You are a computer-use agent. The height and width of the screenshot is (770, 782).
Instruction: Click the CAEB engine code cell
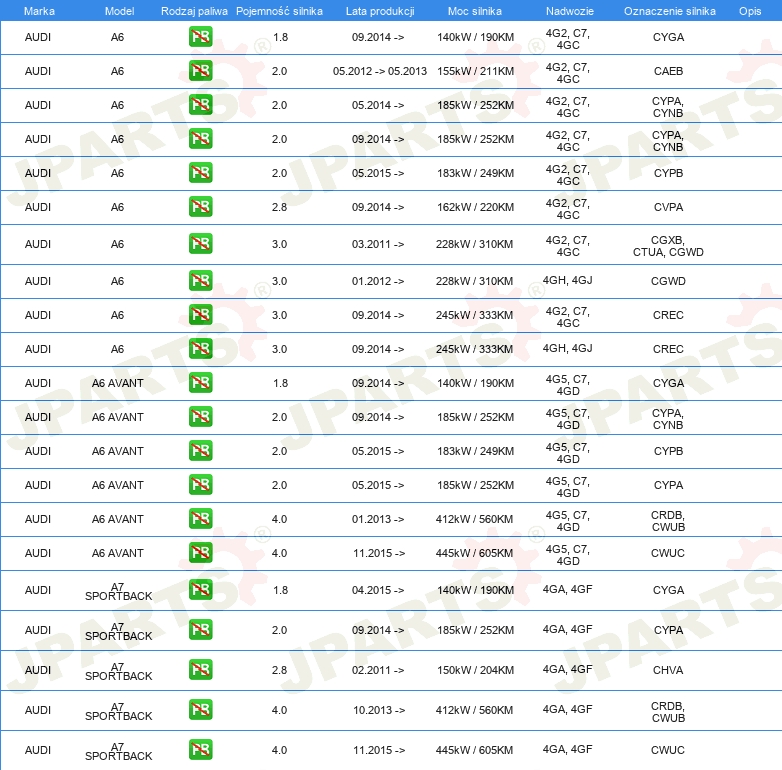click(x=667, y=71)
